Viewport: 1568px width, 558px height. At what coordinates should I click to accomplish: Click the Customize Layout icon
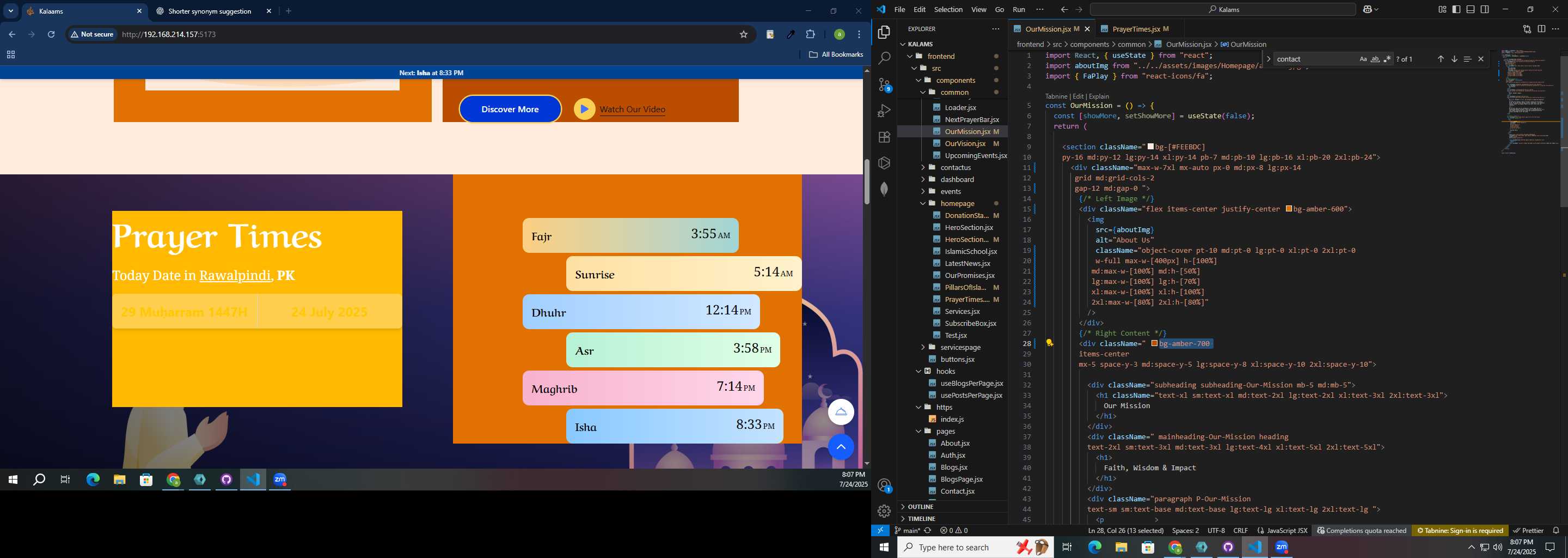point(1442,9)
